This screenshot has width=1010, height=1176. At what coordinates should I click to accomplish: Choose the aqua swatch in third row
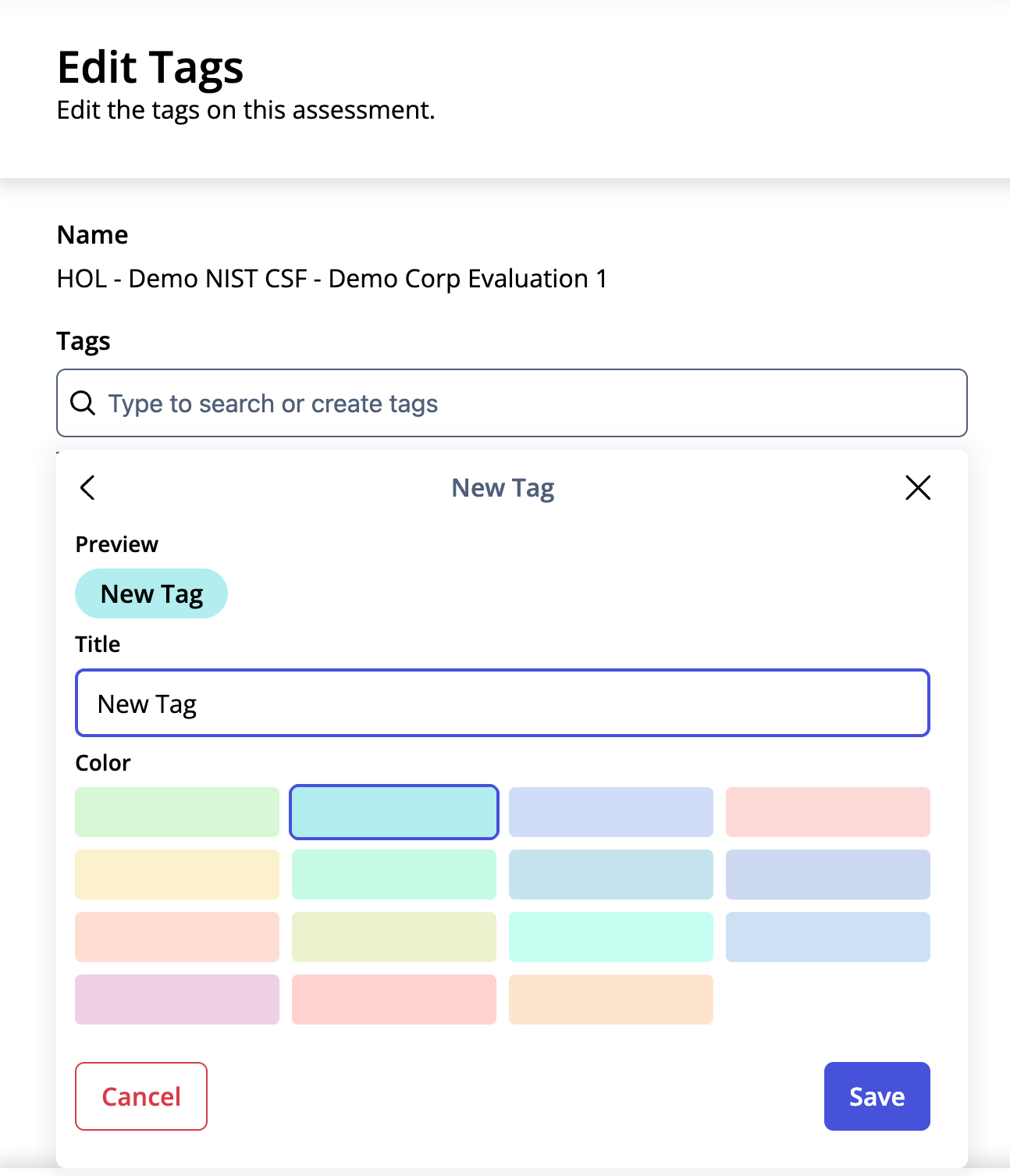(x=611, y=937)
